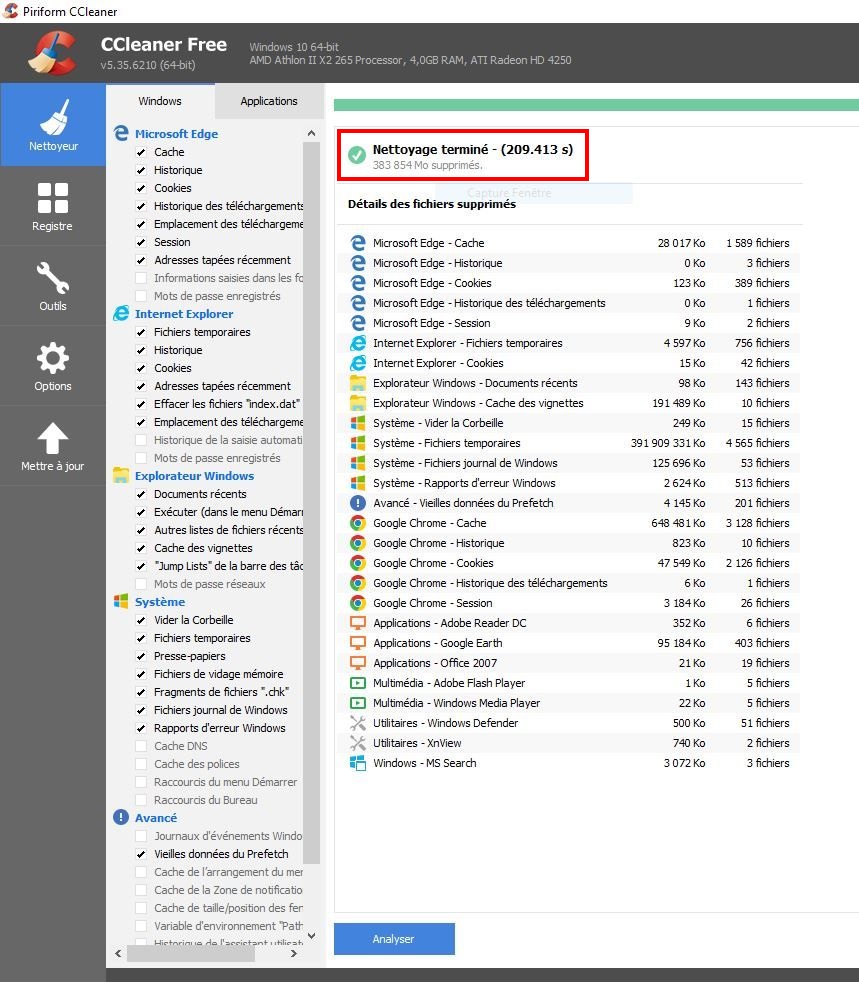Click the Système category header
Screen dimensions: 859x982
[x=160, y=602]
